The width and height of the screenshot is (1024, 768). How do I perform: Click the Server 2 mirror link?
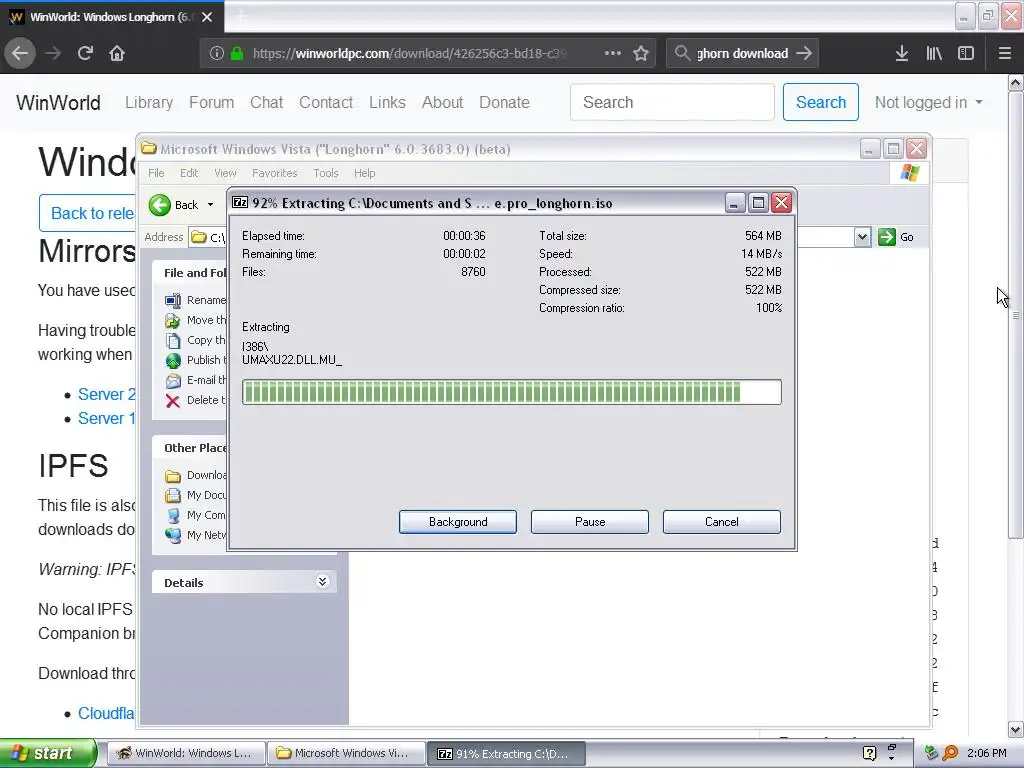click(x=106, y=394)
